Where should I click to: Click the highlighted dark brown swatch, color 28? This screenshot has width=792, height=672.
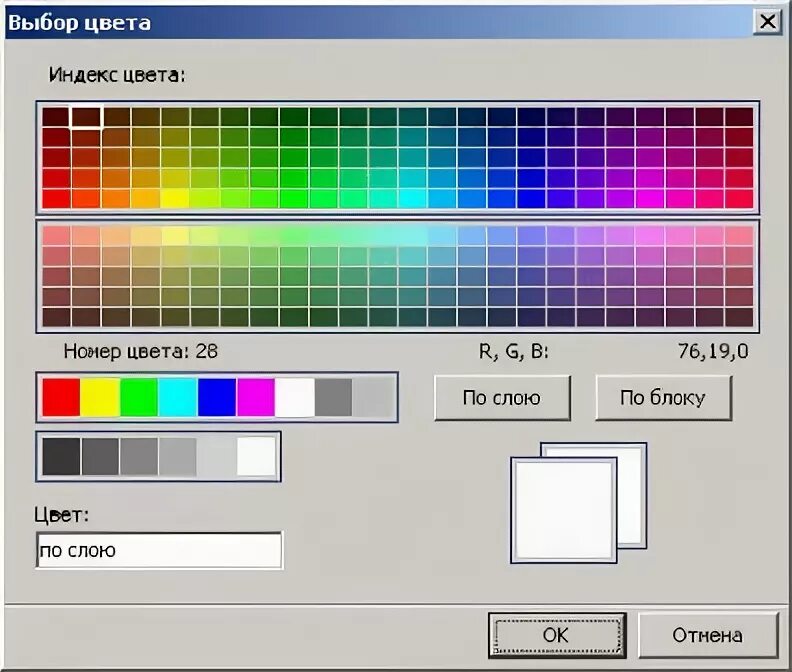[x=86, y=117]
